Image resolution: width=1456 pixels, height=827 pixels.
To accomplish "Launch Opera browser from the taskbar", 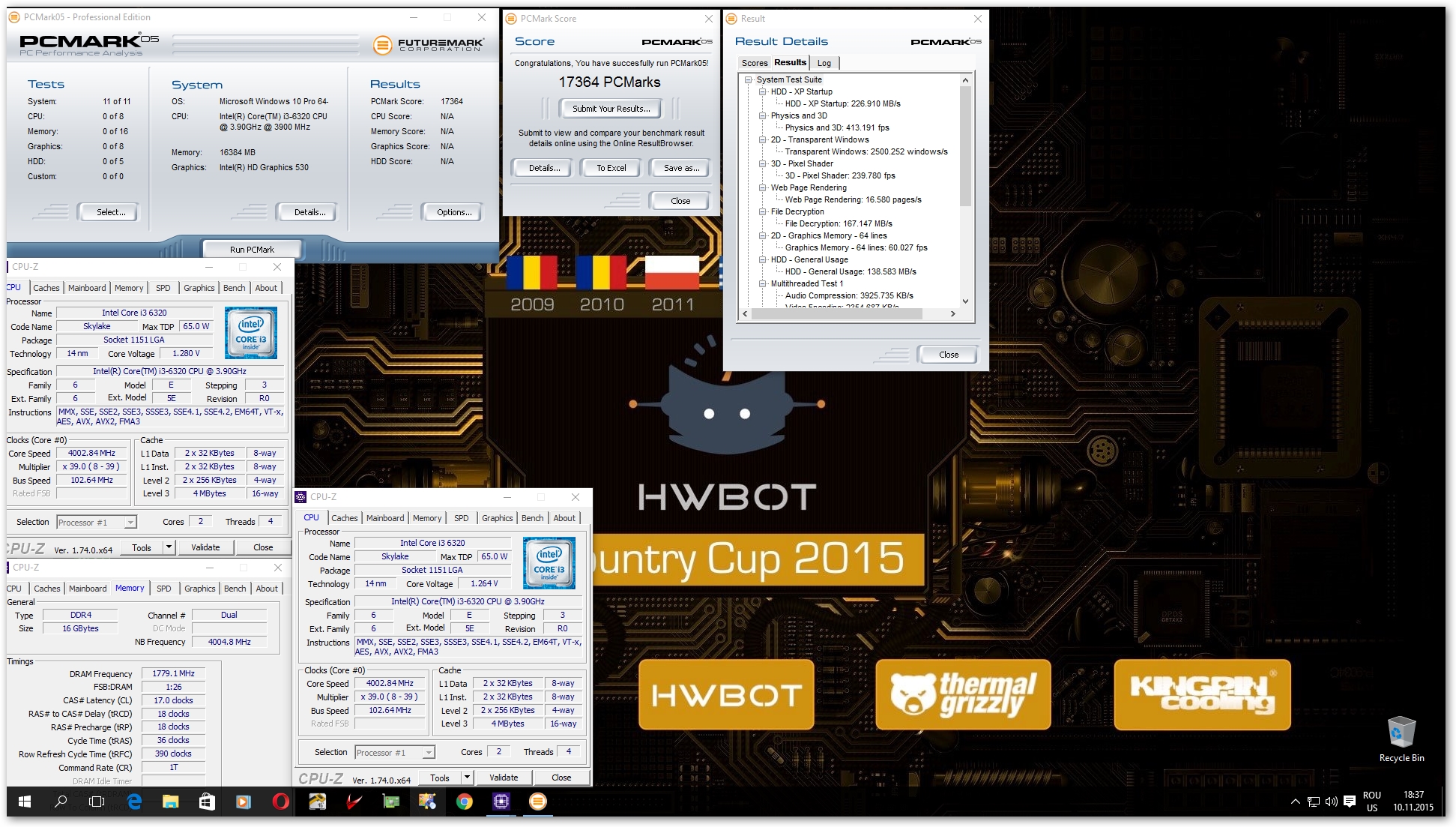I will (280, 802).
